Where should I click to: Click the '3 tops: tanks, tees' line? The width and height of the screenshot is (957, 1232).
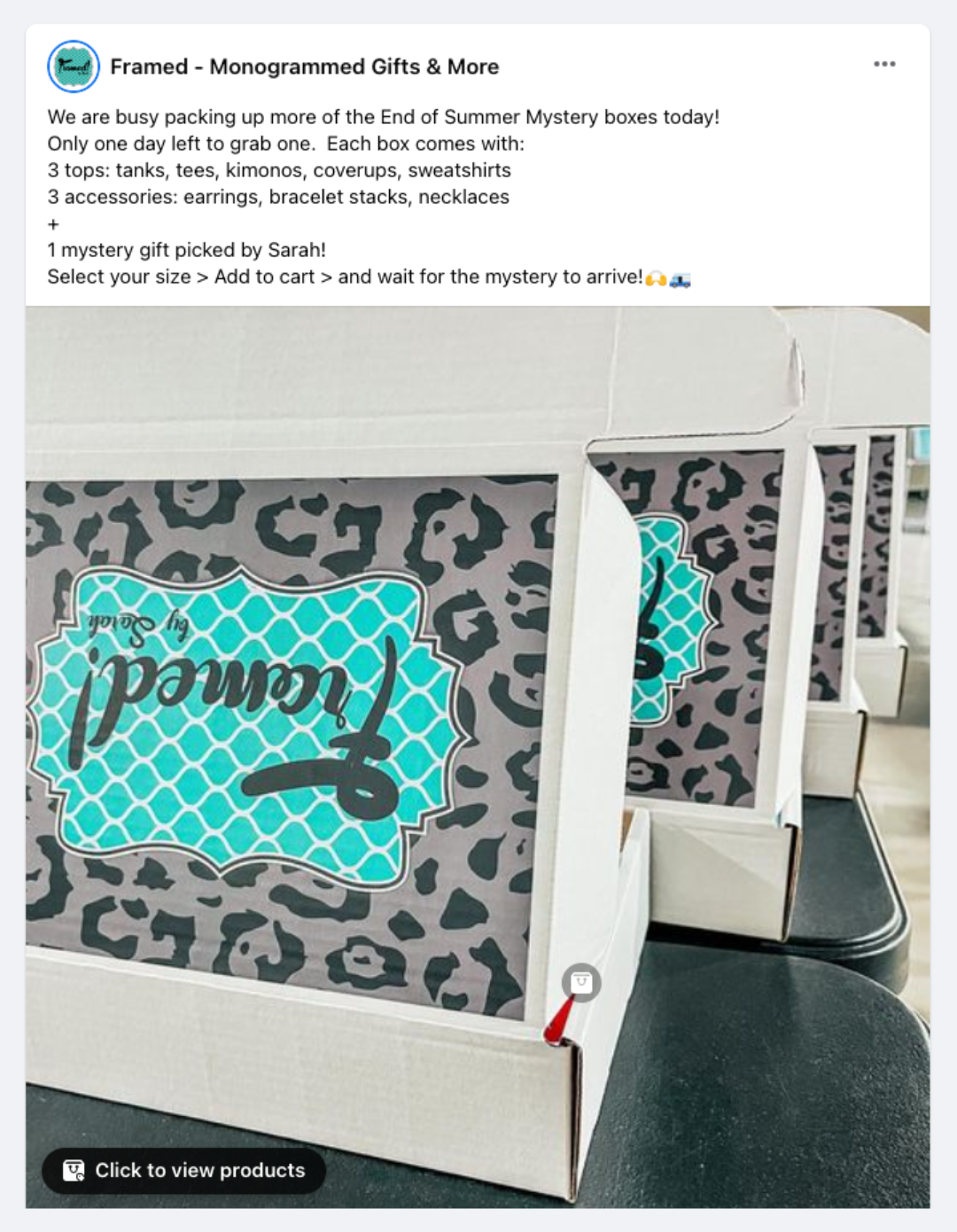coord(279,170)
